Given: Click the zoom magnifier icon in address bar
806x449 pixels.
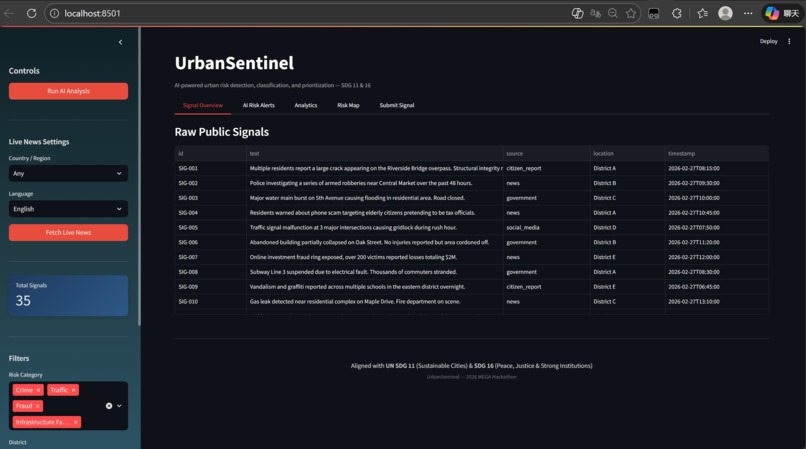Looking at the screenshot, I should pyautogui.click(x=613, y=13).
